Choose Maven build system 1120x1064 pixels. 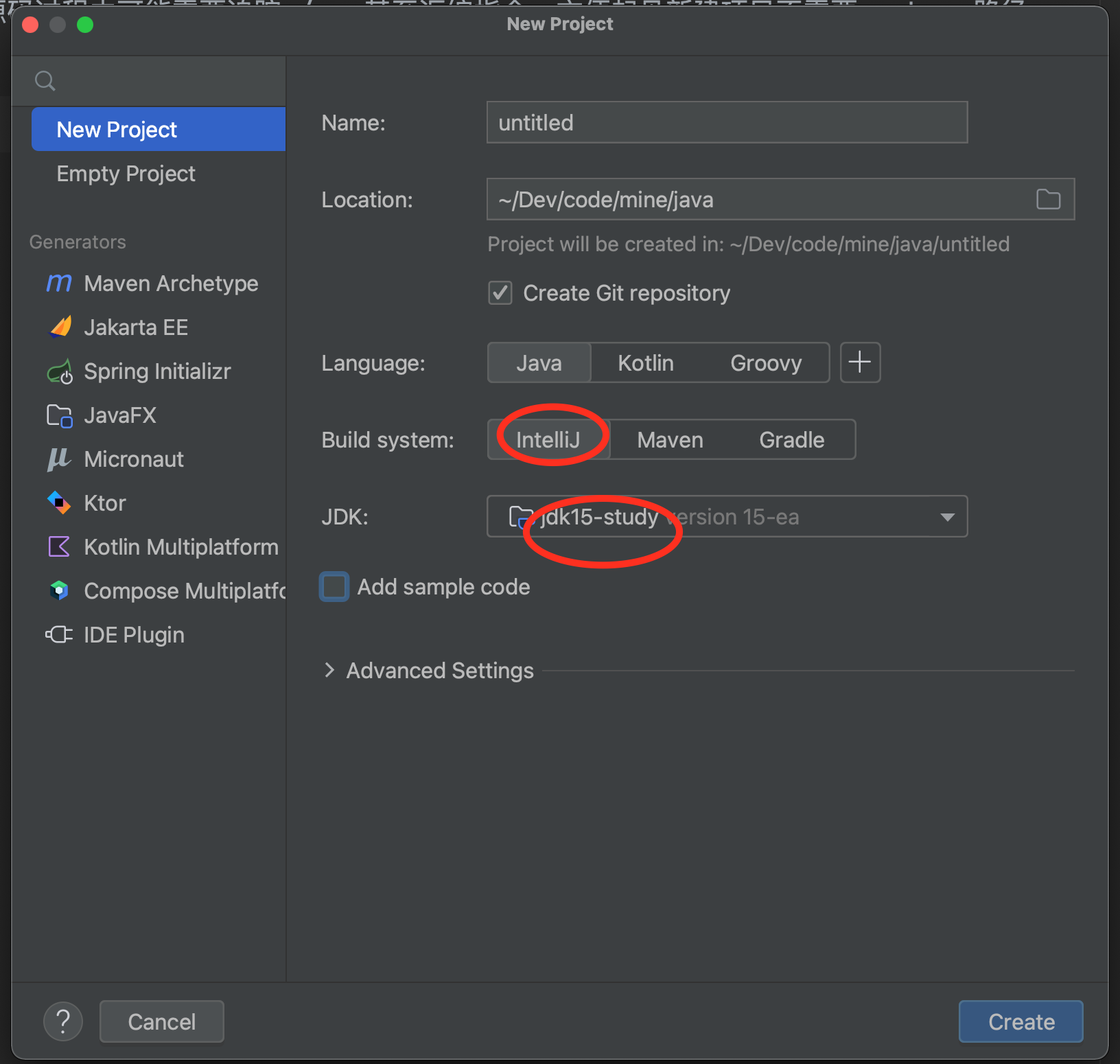click(x=670, y=439)
